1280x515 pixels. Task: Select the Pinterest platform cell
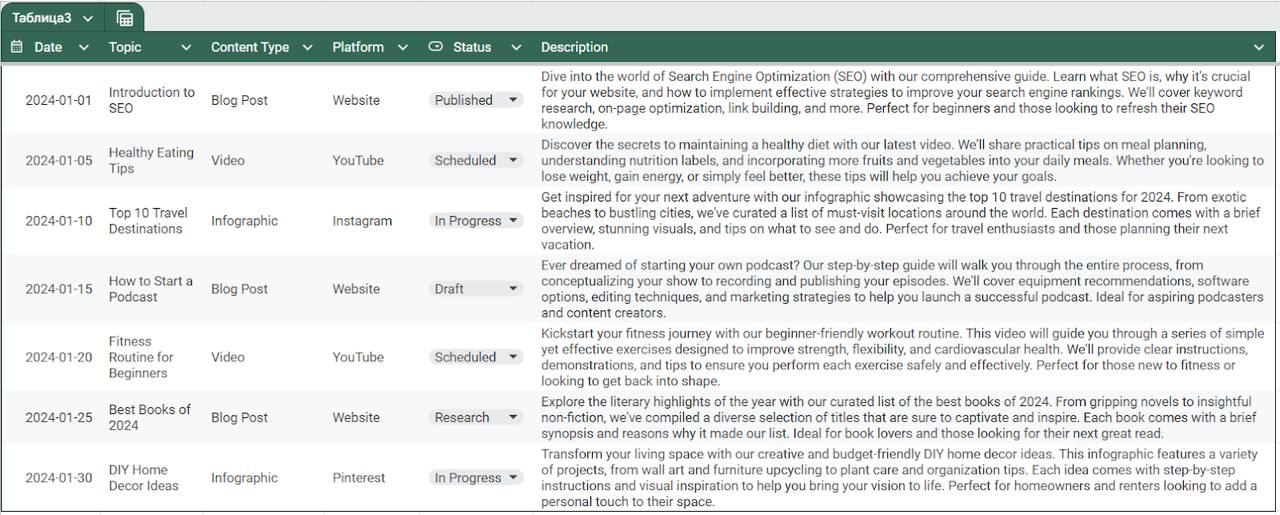(x=358, y=478)
